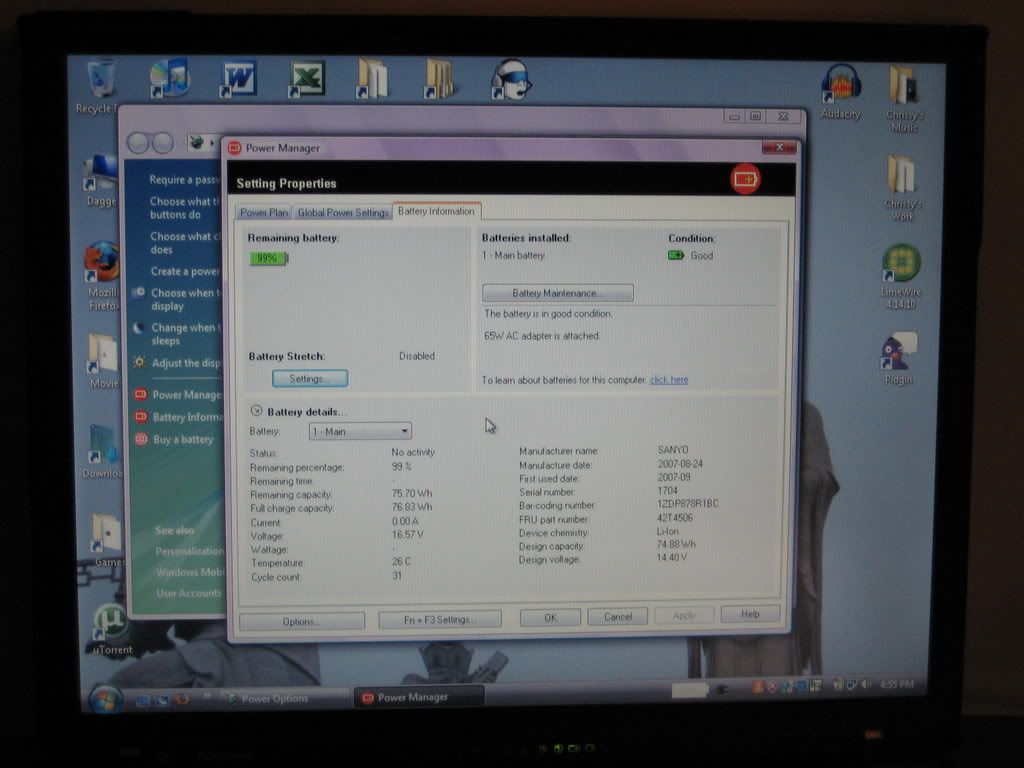Open the uTorrent desktop shortcut
Image resolution: width=1024 pixels, height=768 pixels.
tap(112, 624)
